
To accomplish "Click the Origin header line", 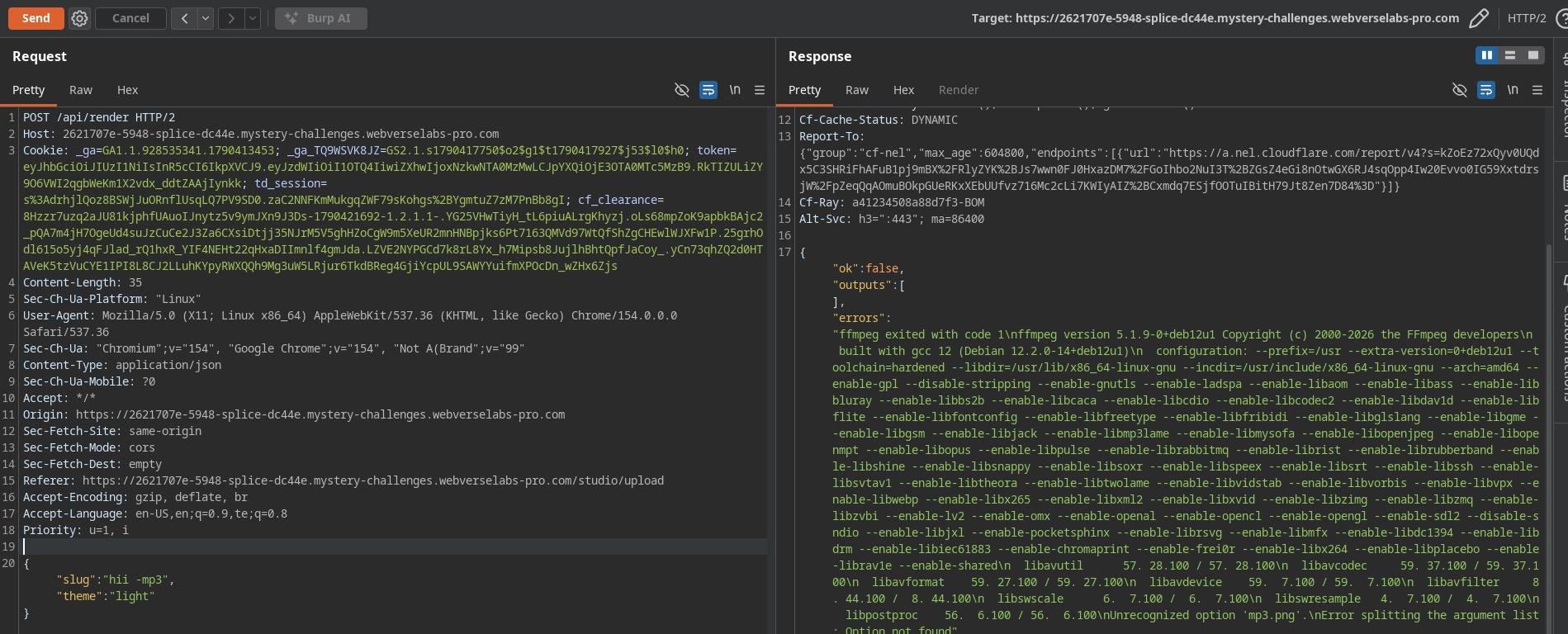I will pos(294,414).
